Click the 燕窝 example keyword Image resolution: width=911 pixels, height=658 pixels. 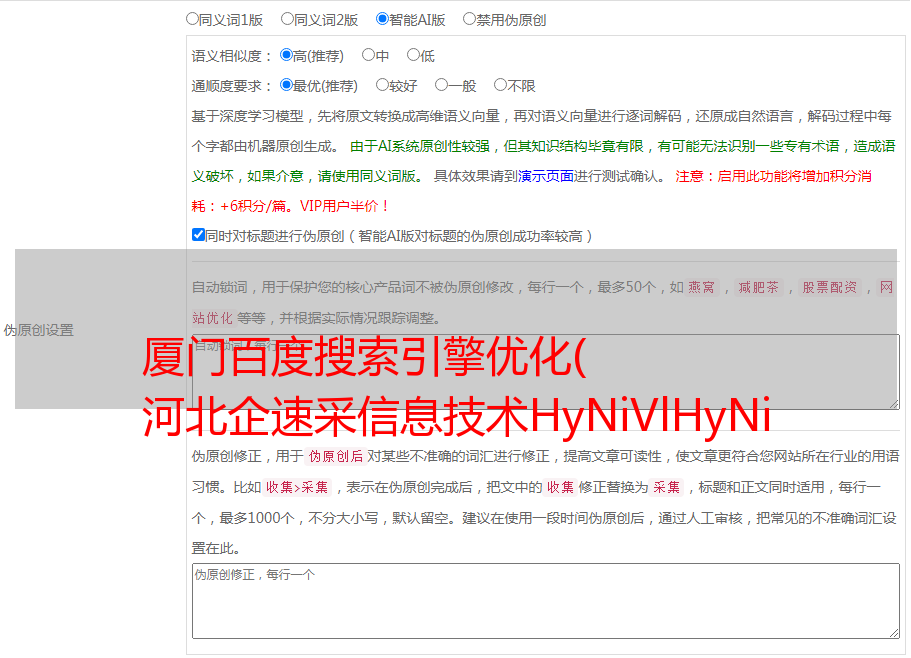(x=702, y=287)
